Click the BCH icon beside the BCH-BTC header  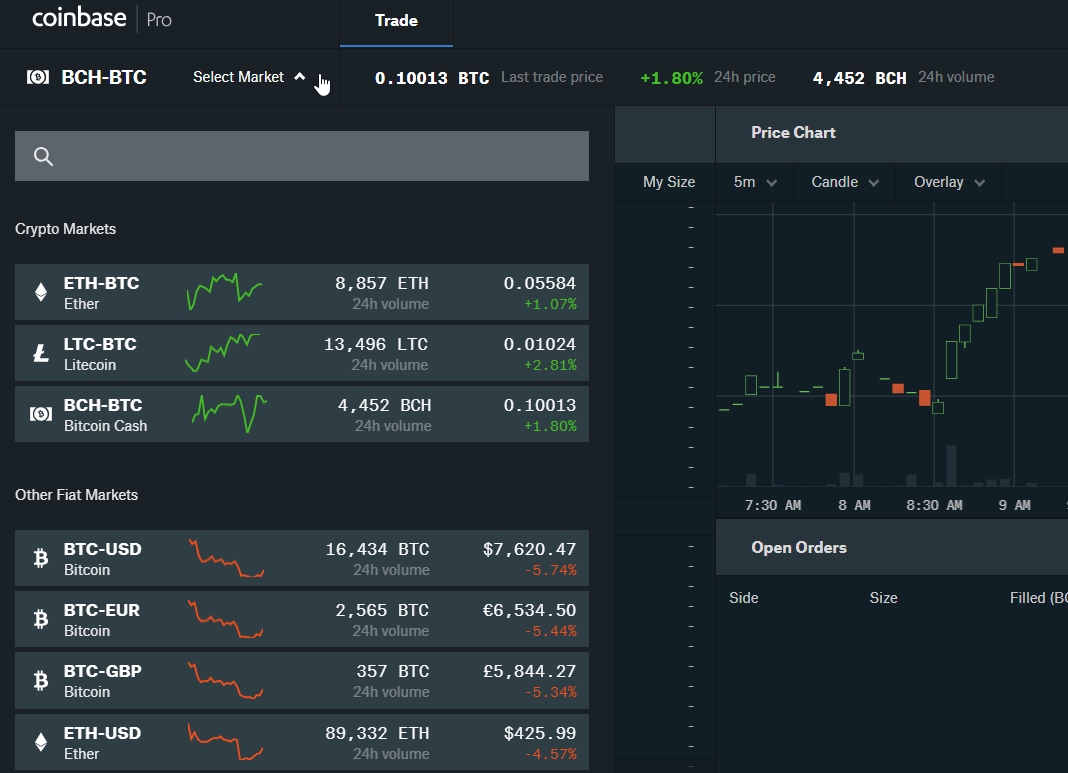(x=37, y=77)
